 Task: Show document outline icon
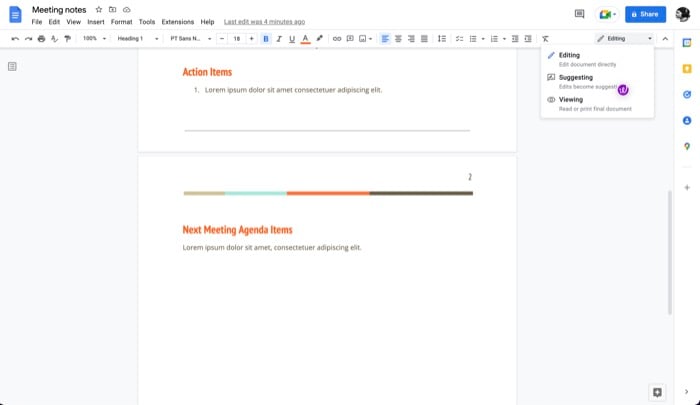point(12,67)
